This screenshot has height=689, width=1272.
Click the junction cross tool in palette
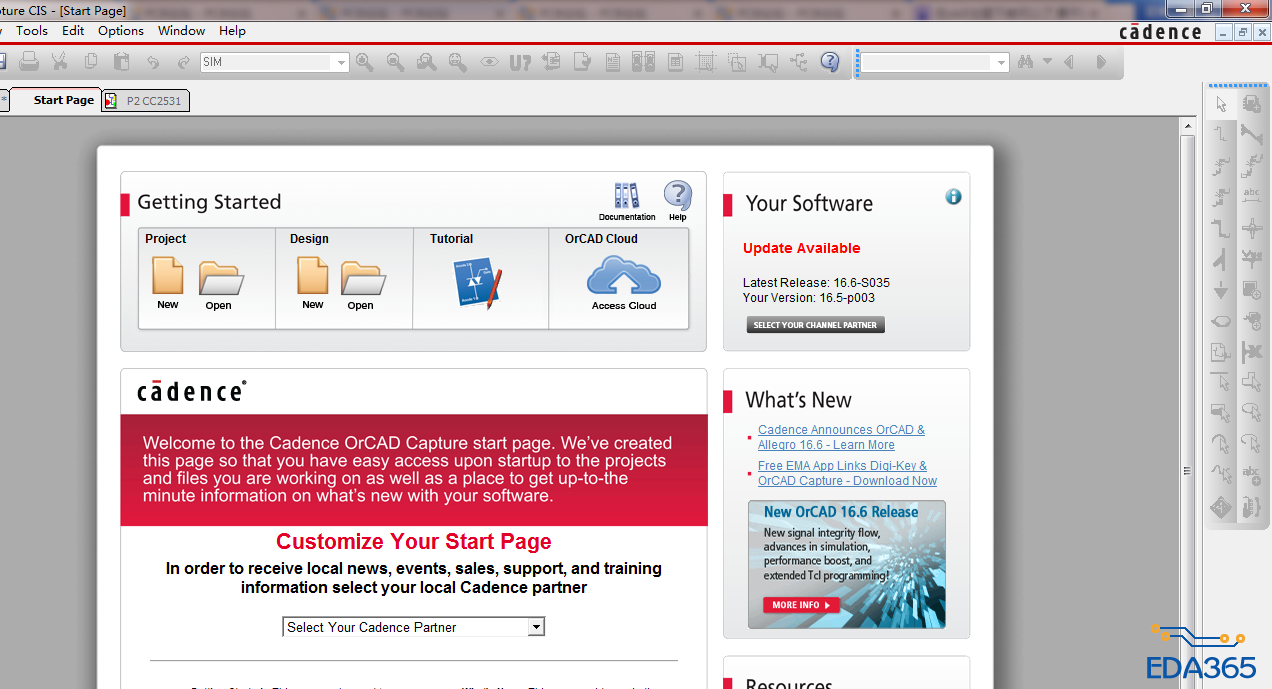[x=1251, y=228]
